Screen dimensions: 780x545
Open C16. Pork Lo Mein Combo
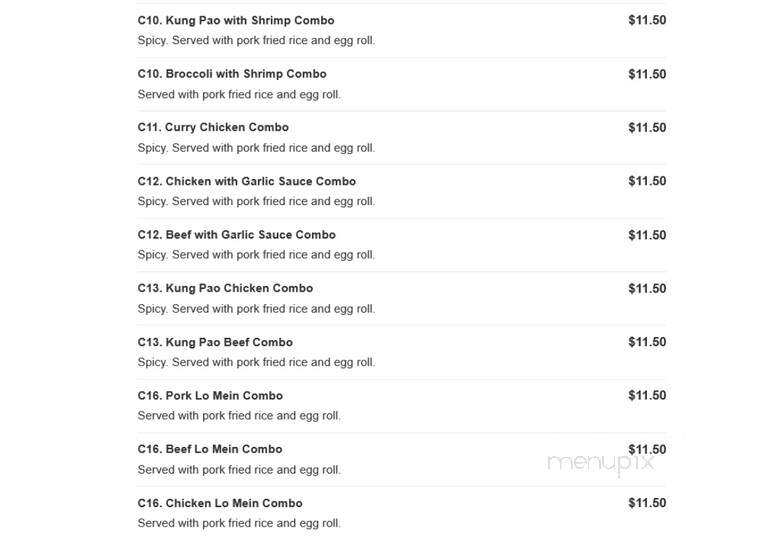210,396
